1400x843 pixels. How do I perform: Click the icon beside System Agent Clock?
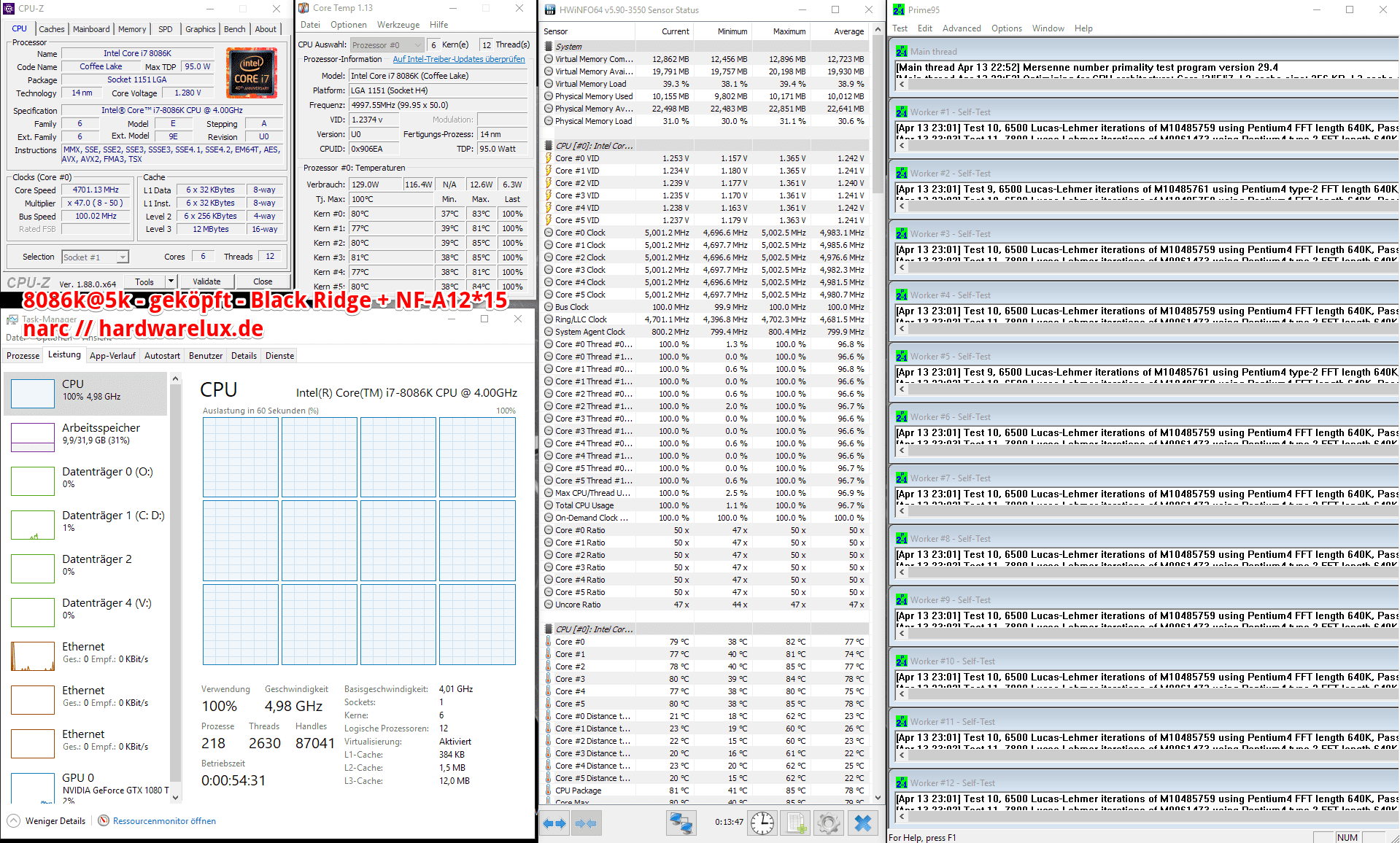click(549, 332)
